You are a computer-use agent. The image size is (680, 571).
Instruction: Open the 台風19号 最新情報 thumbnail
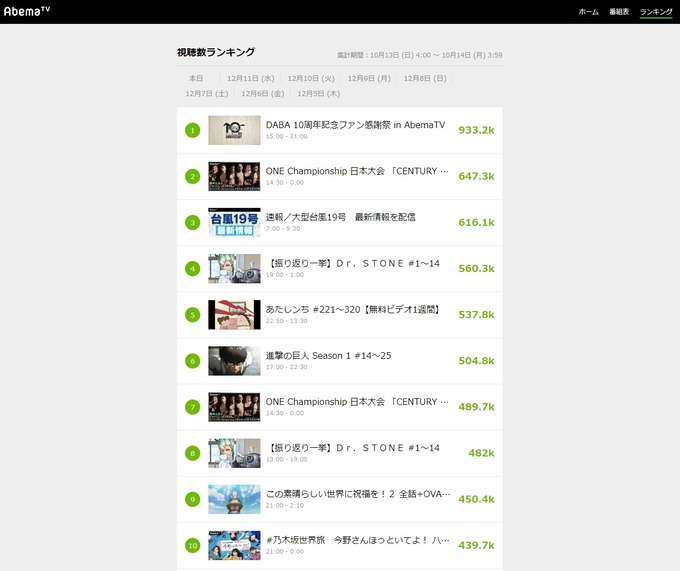234,222
